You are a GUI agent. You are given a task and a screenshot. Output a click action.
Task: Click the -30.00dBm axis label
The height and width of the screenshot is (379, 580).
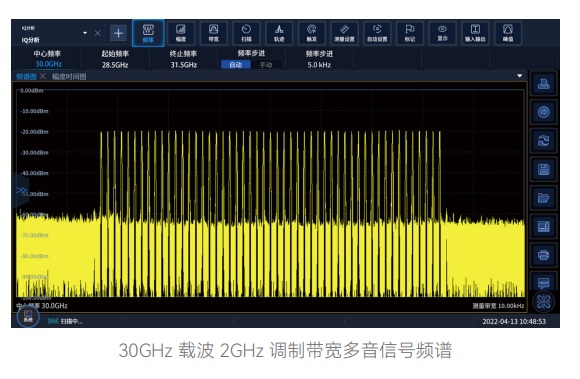[34, 152]
